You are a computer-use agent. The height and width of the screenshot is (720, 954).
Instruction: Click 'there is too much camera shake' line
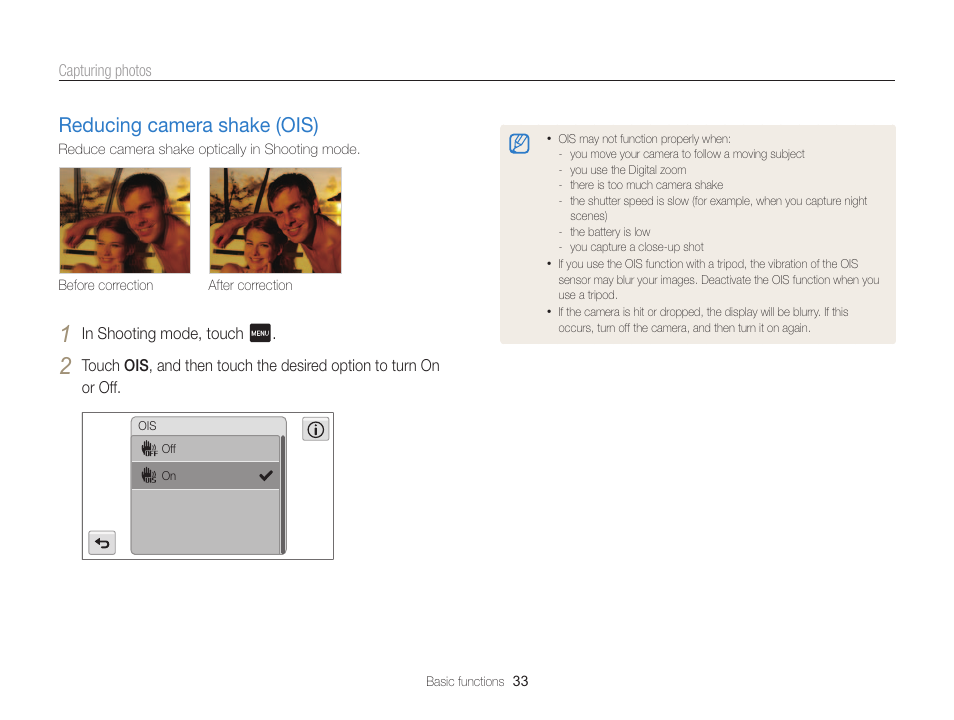click(646, 185)
